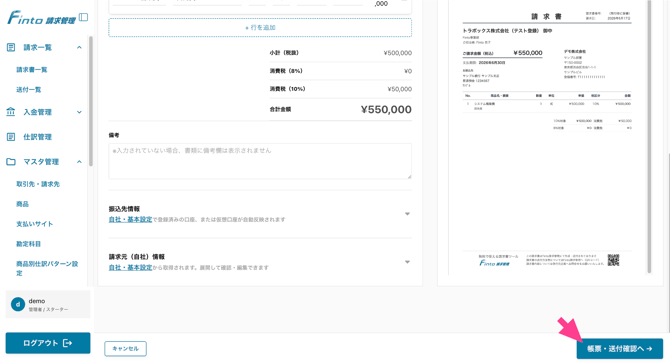This screenshot has width=670, height=363.
Task: Click the 請求一覧 list icon
Action: pos(11,47)
